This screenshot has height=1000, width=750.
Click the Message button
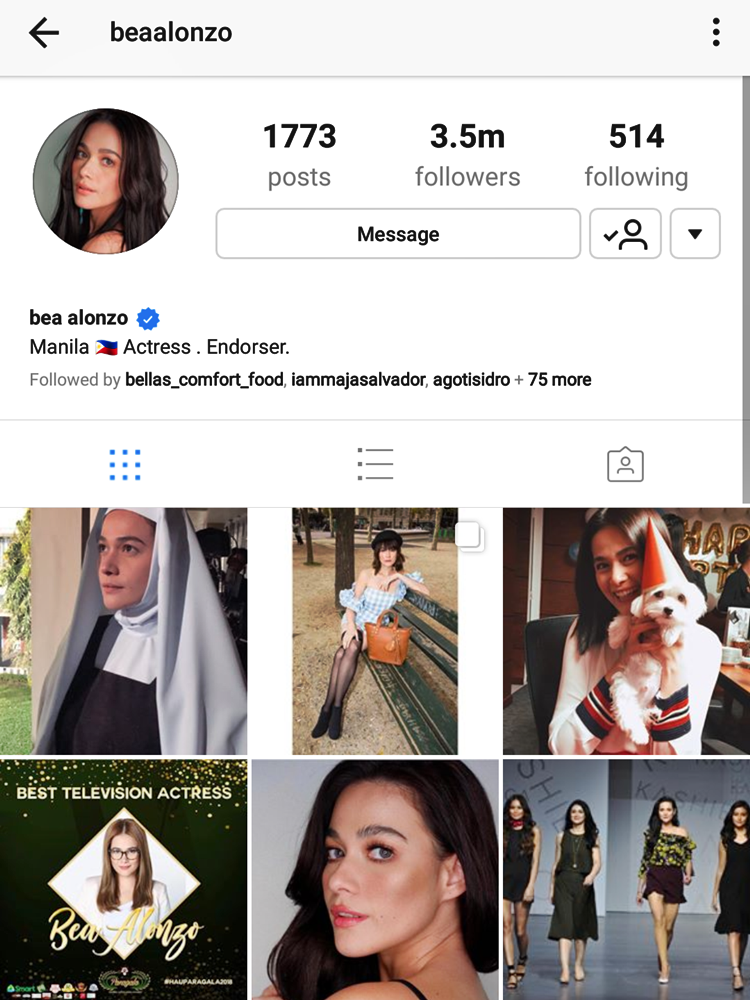(398, 234)
